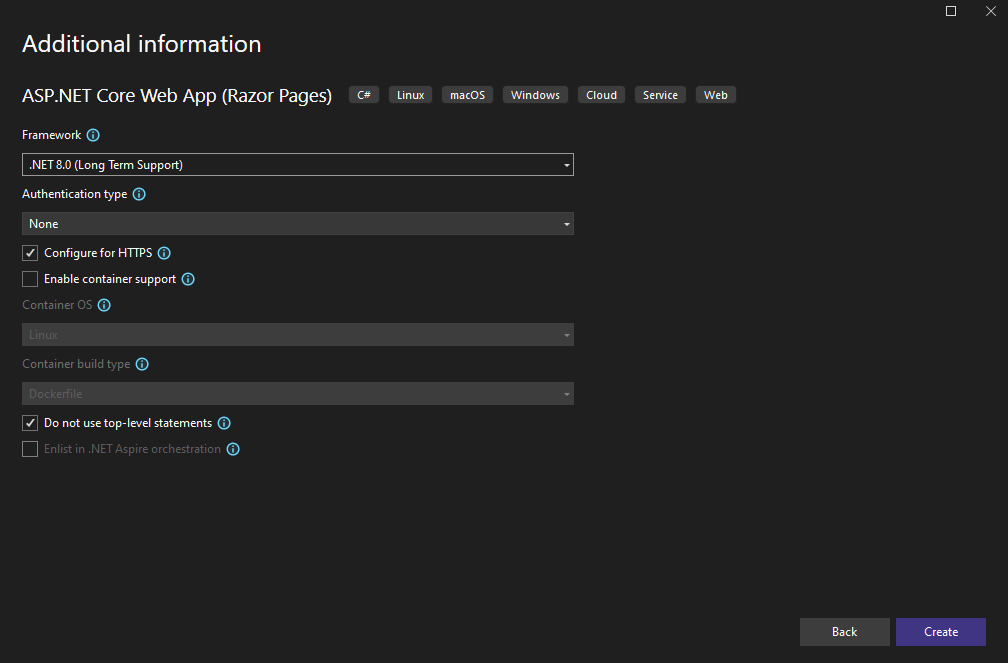Click the Windows platform tag
Viewport: 1008px width, 663px height.
(535, 95)
